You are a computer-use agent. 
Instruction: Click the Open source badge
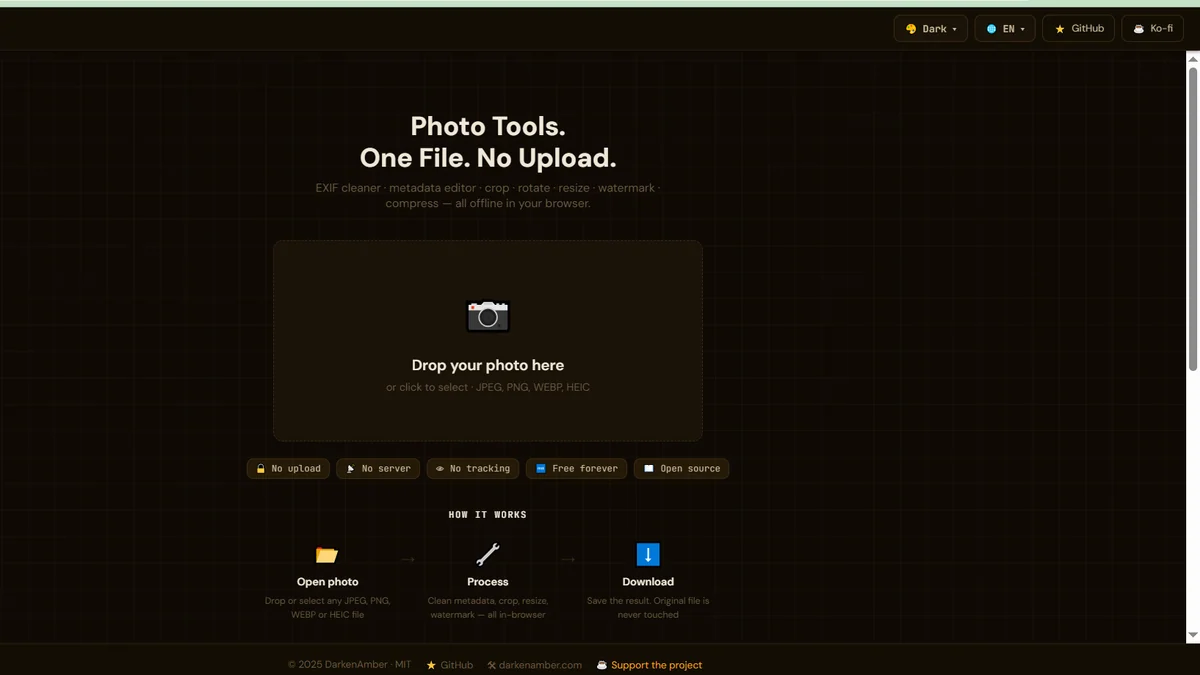pos(681,468)
